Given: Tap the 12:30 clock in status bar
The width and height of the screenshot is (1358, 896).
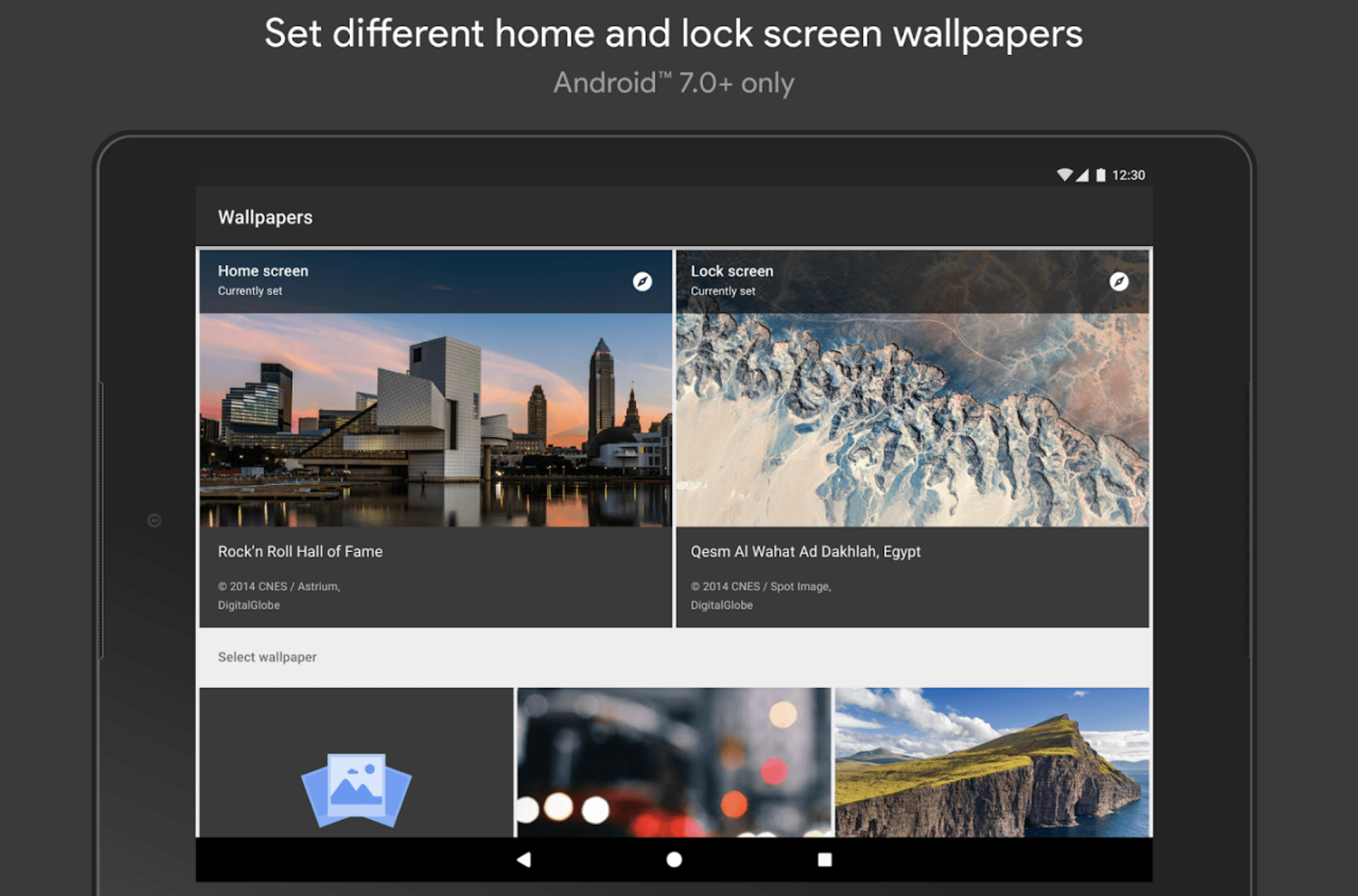Looking at the screenshot, I should click(x=1128, y=175).
